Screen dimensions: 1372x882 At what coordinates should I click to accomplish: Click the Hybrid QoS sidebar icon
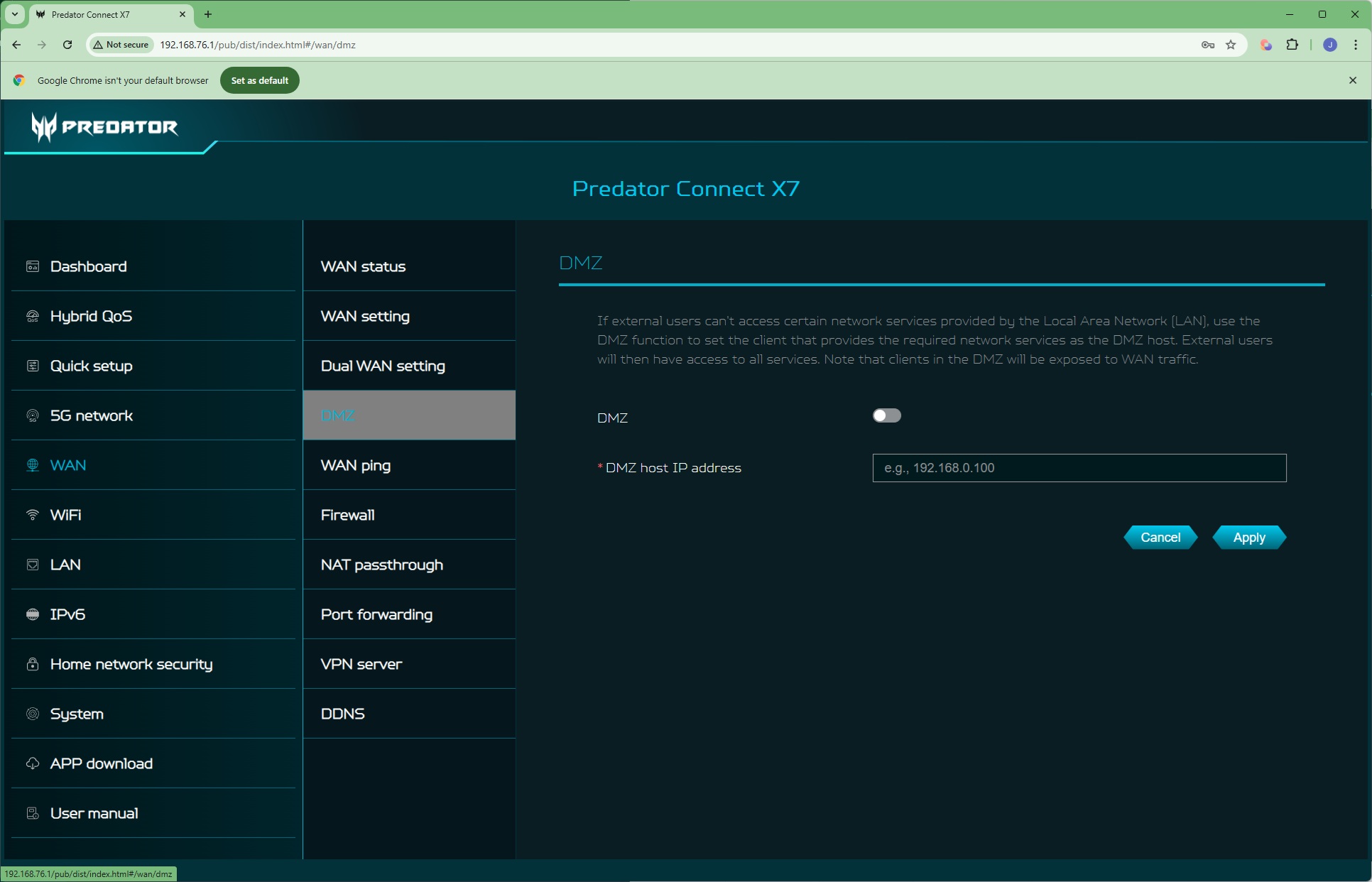coord(33,316)
